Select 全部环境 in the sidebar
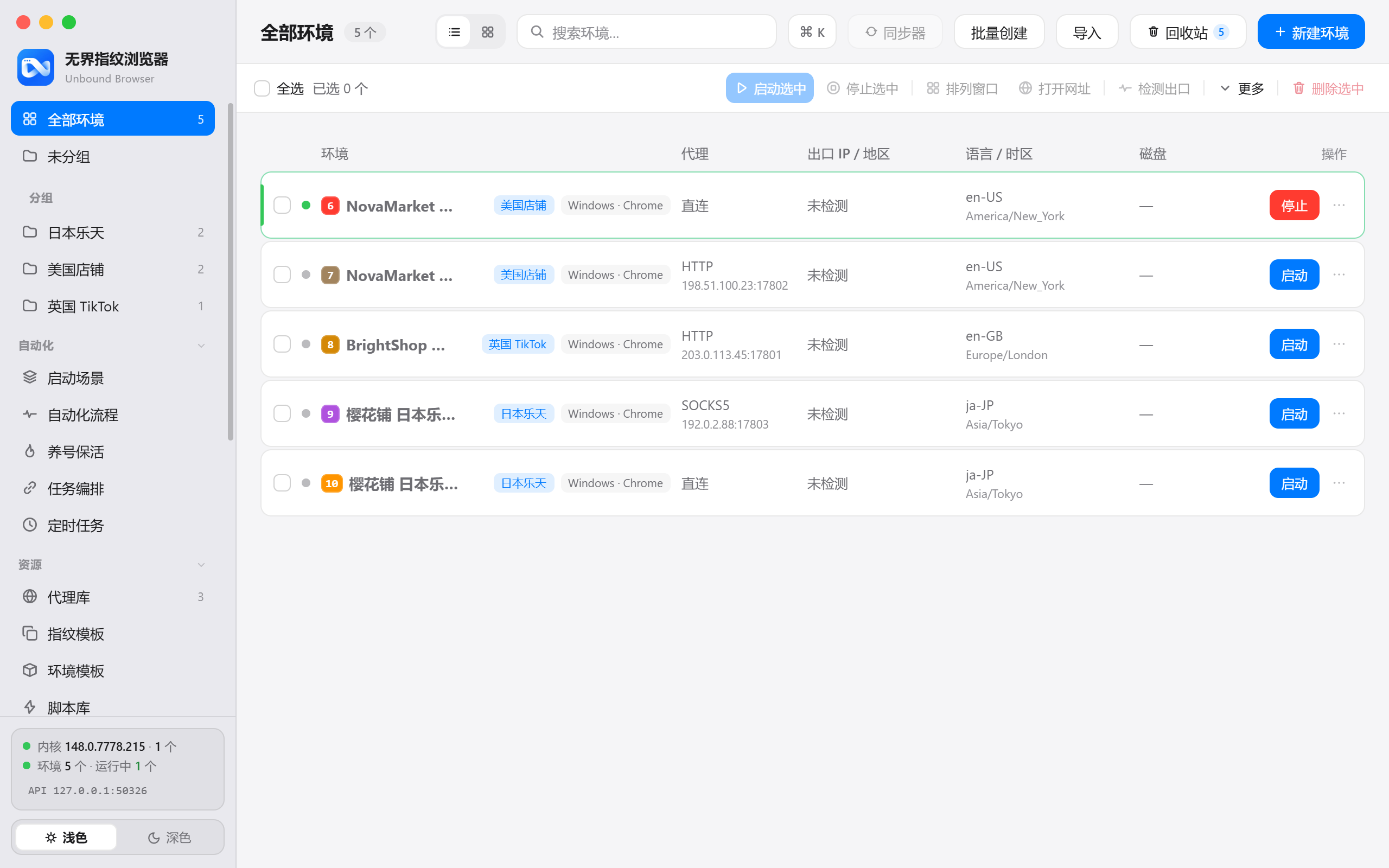The image size is (1389, 868). [x=112, y=119]
